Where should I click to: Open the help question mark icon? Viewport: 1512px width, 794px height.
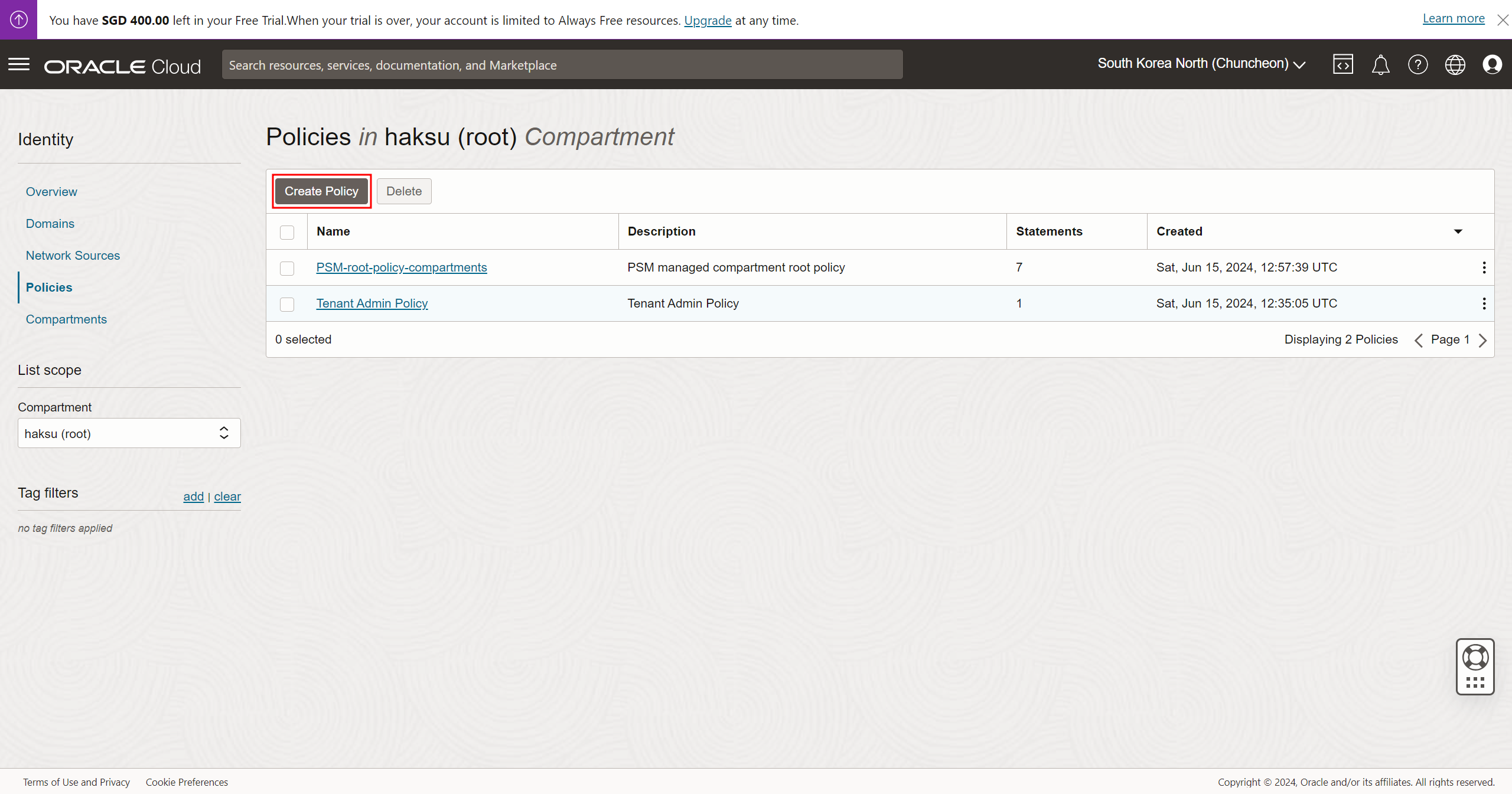pyautogui.click(x=1417, y=64)
